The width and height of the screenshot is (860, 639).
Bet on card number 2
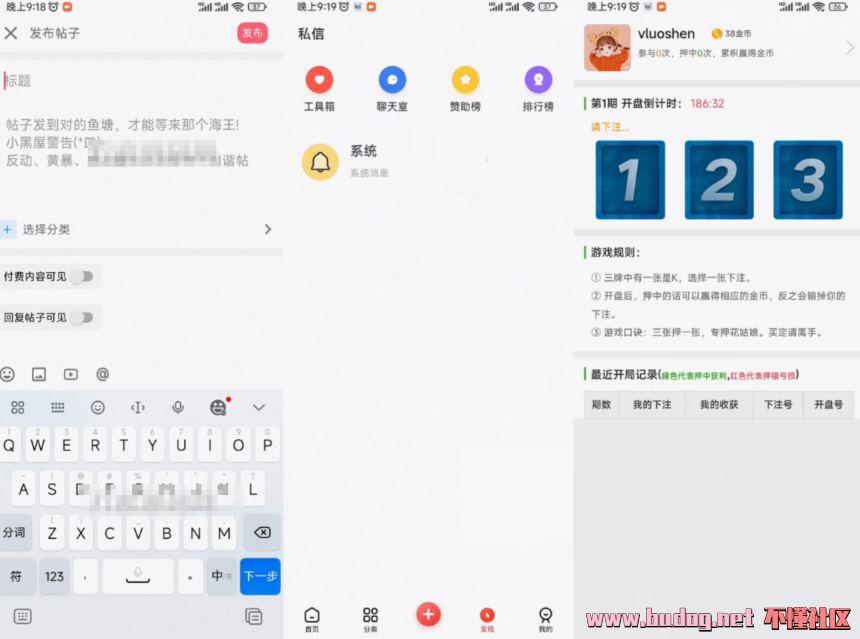click(x=719, y=180)
